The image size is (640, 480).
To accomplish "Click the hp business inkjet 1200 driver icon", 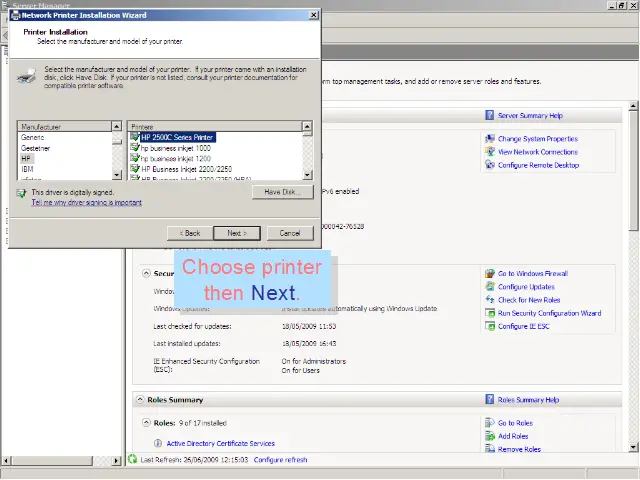I will click(135, 158).
